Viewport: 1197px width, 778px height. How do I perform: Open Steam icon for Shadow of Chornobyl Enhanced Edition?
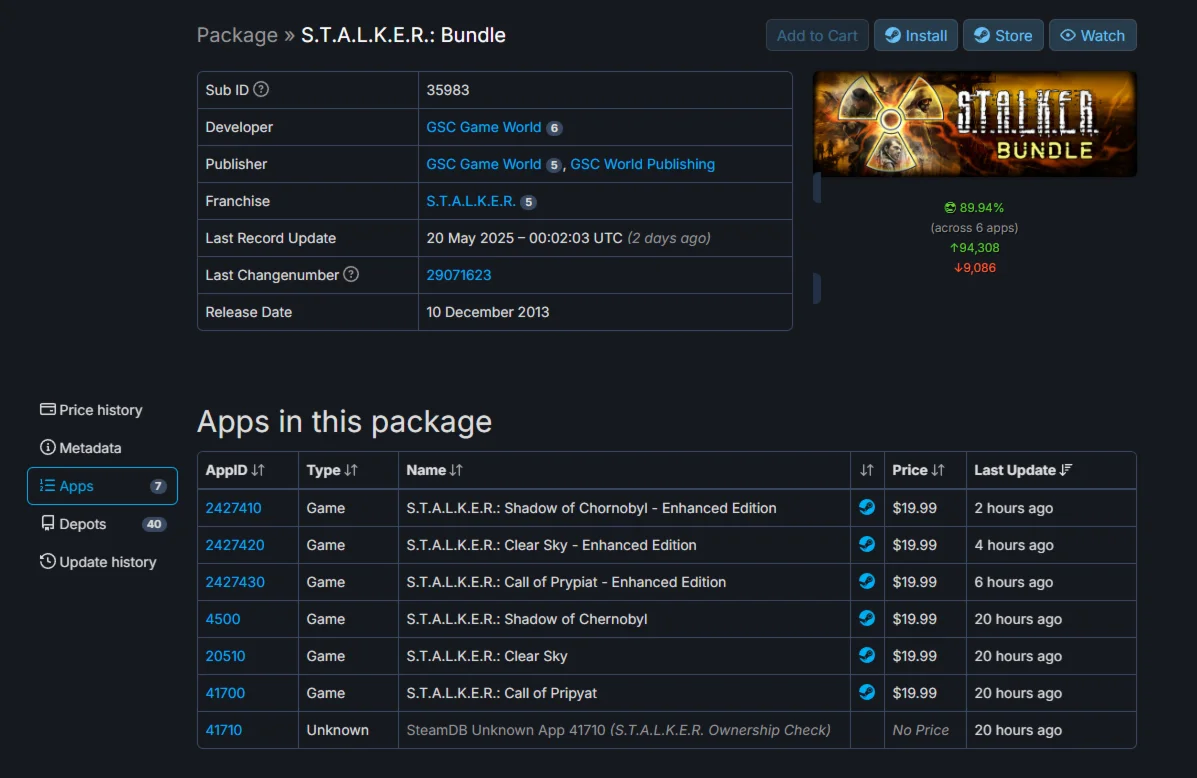(x=866, y=507)
